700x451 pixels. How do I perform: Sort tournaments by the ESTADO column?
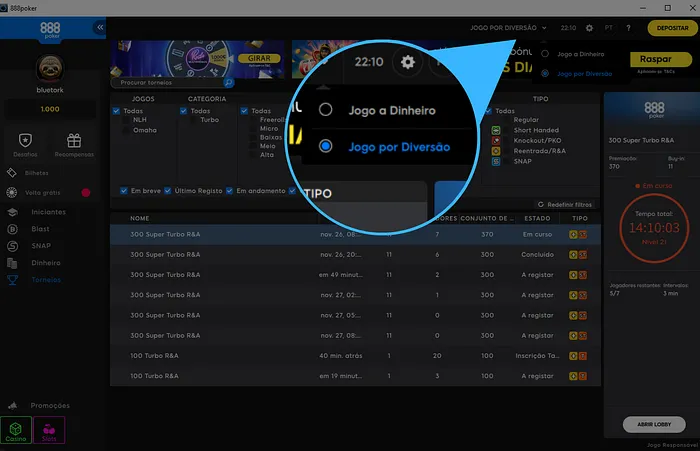click(x=537, y=218)
